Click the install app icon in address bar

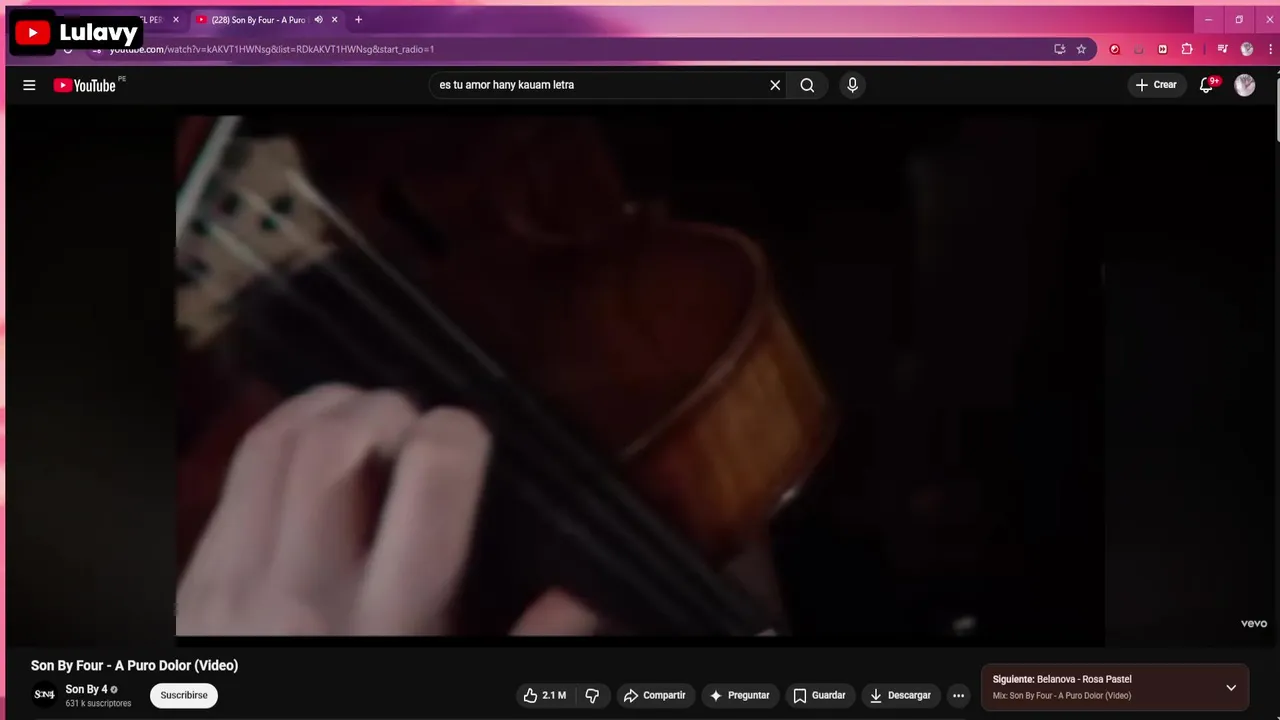pos(1060,49)
